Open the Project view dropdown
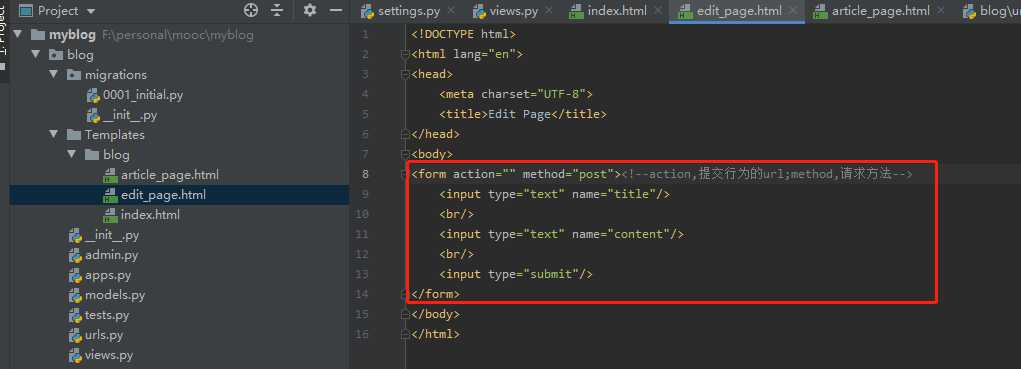 pos(58,10)
